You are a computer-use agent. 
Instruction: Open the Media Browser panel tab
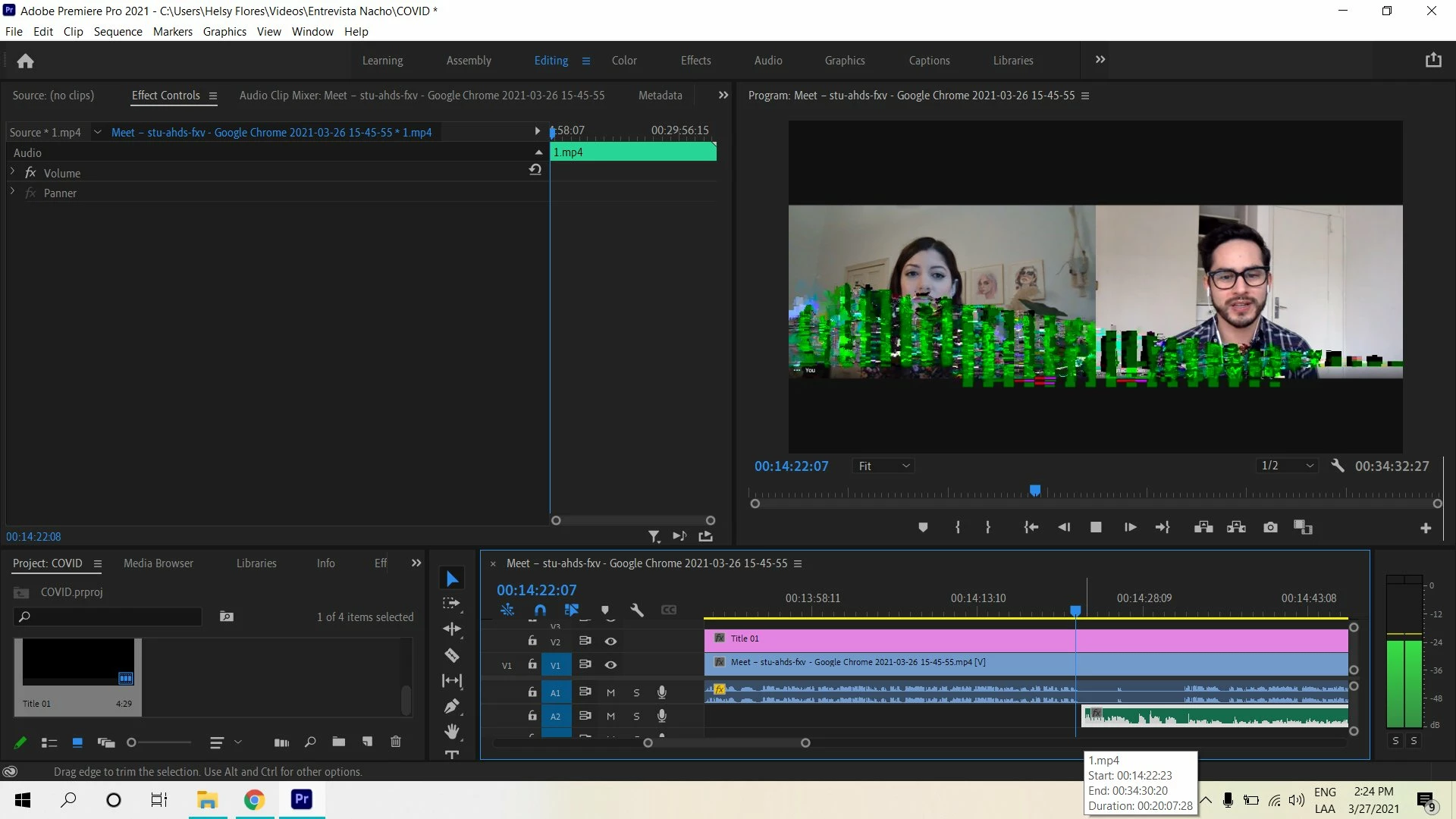(x=158, y=563)
